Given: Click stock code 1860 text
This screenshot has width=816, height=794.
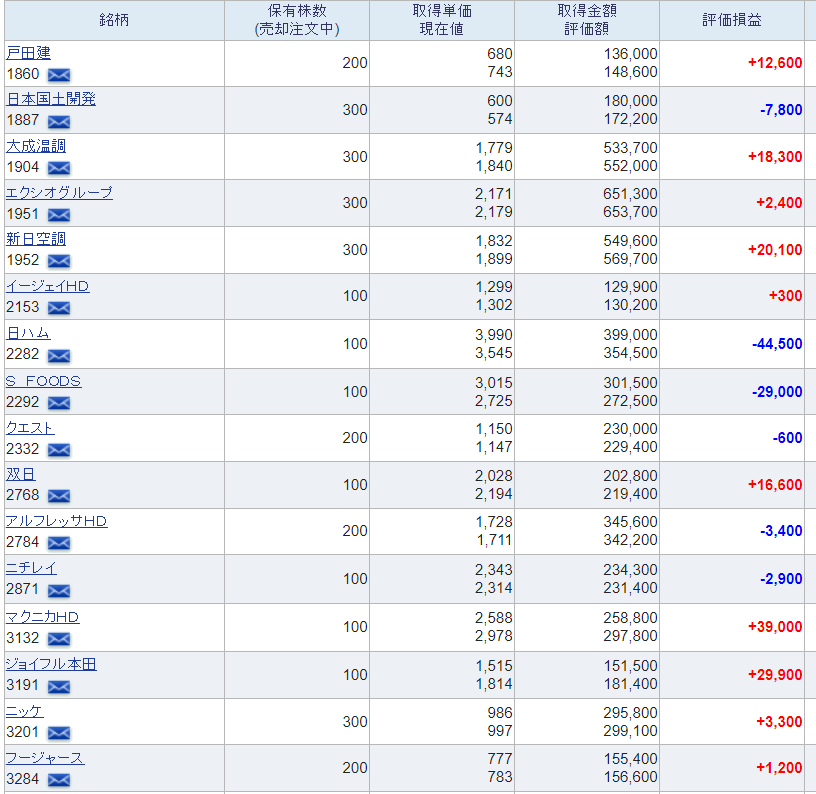Looking at the screenshot, I should (23, 74).
